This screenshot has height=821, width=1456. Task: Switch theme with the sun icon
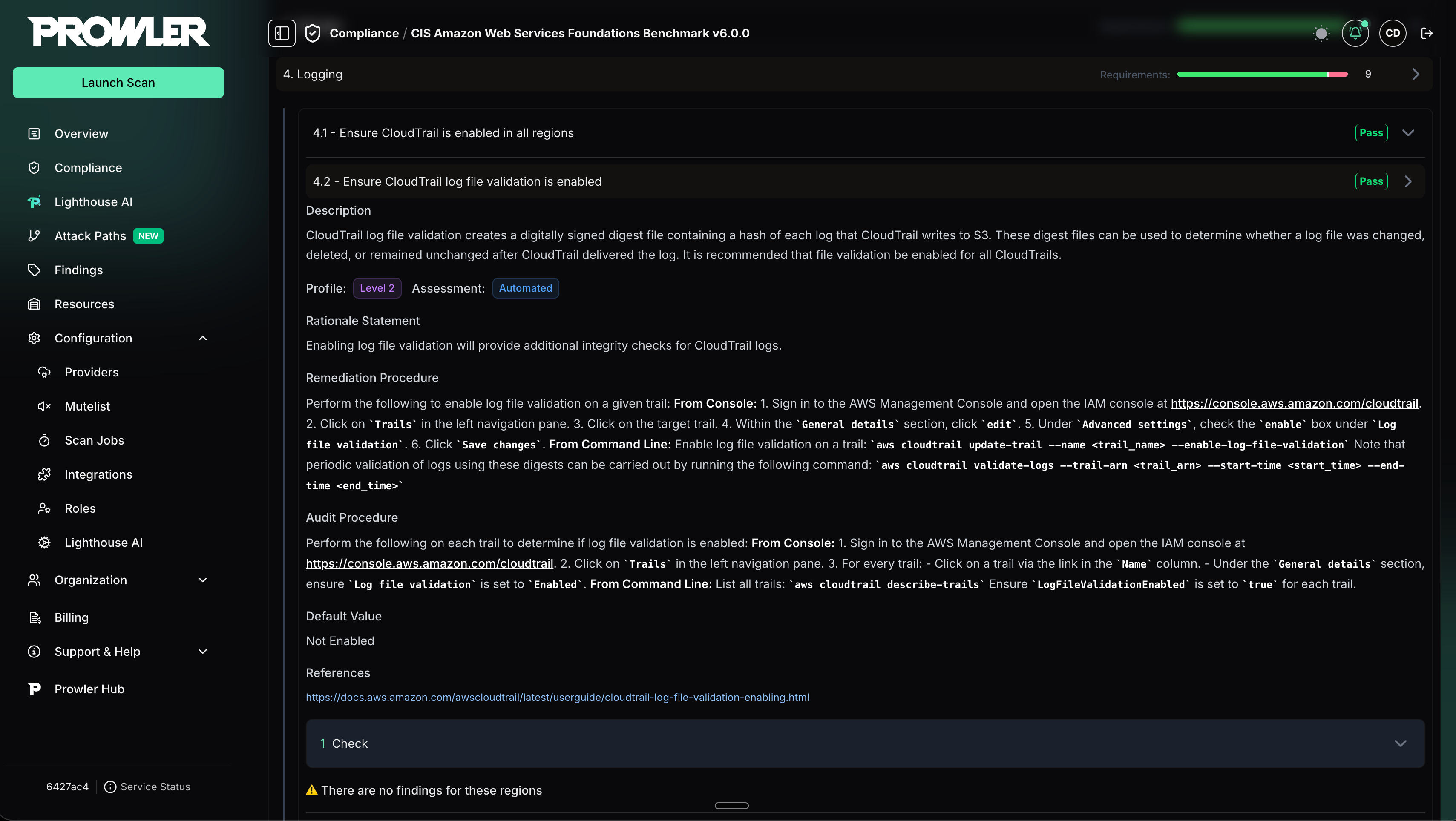point(1321,33)
